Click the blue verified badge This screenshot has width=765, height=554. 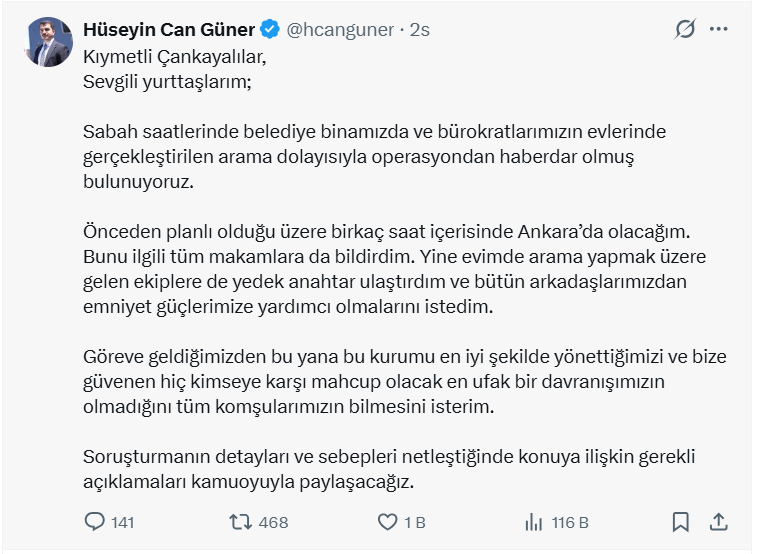coord(270,29)
